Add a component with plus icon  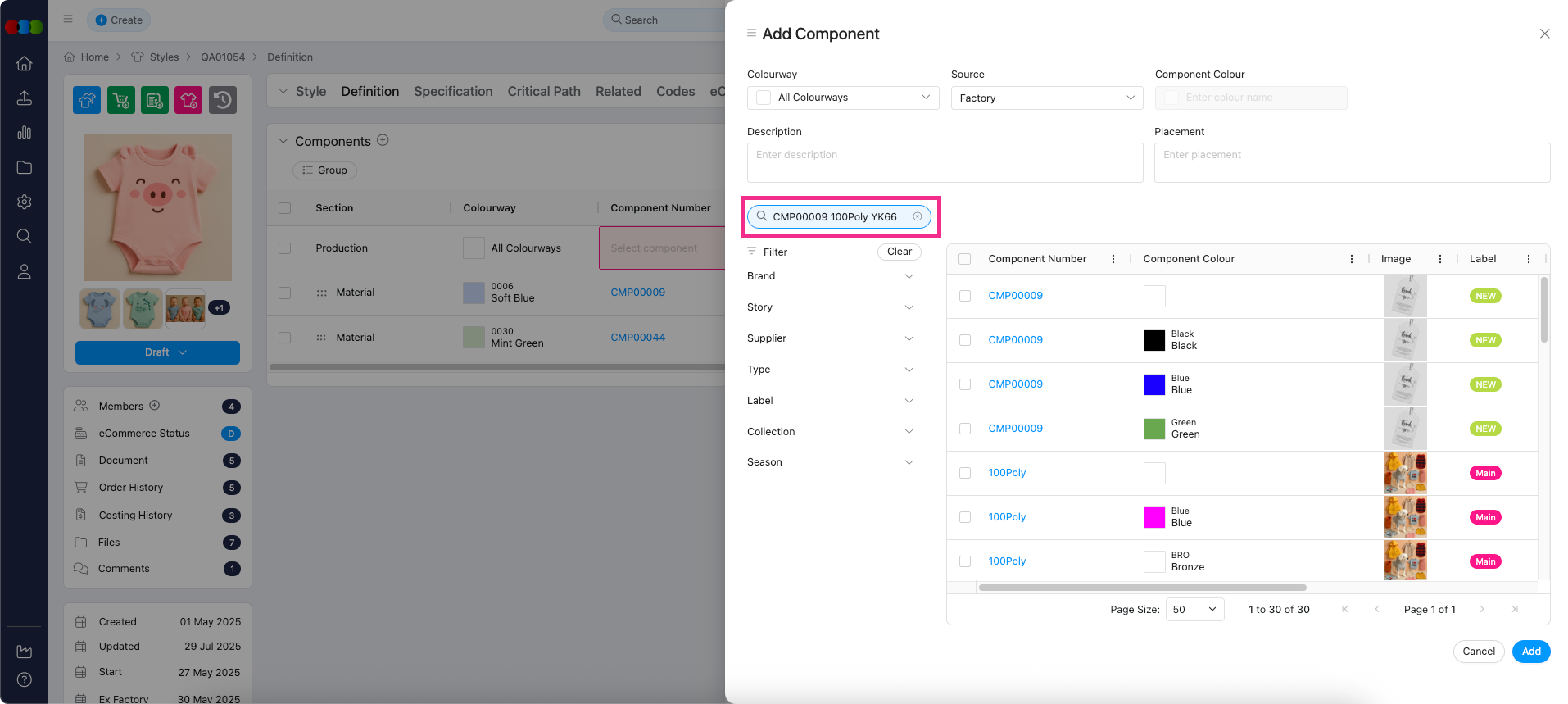tap(383, 140)
